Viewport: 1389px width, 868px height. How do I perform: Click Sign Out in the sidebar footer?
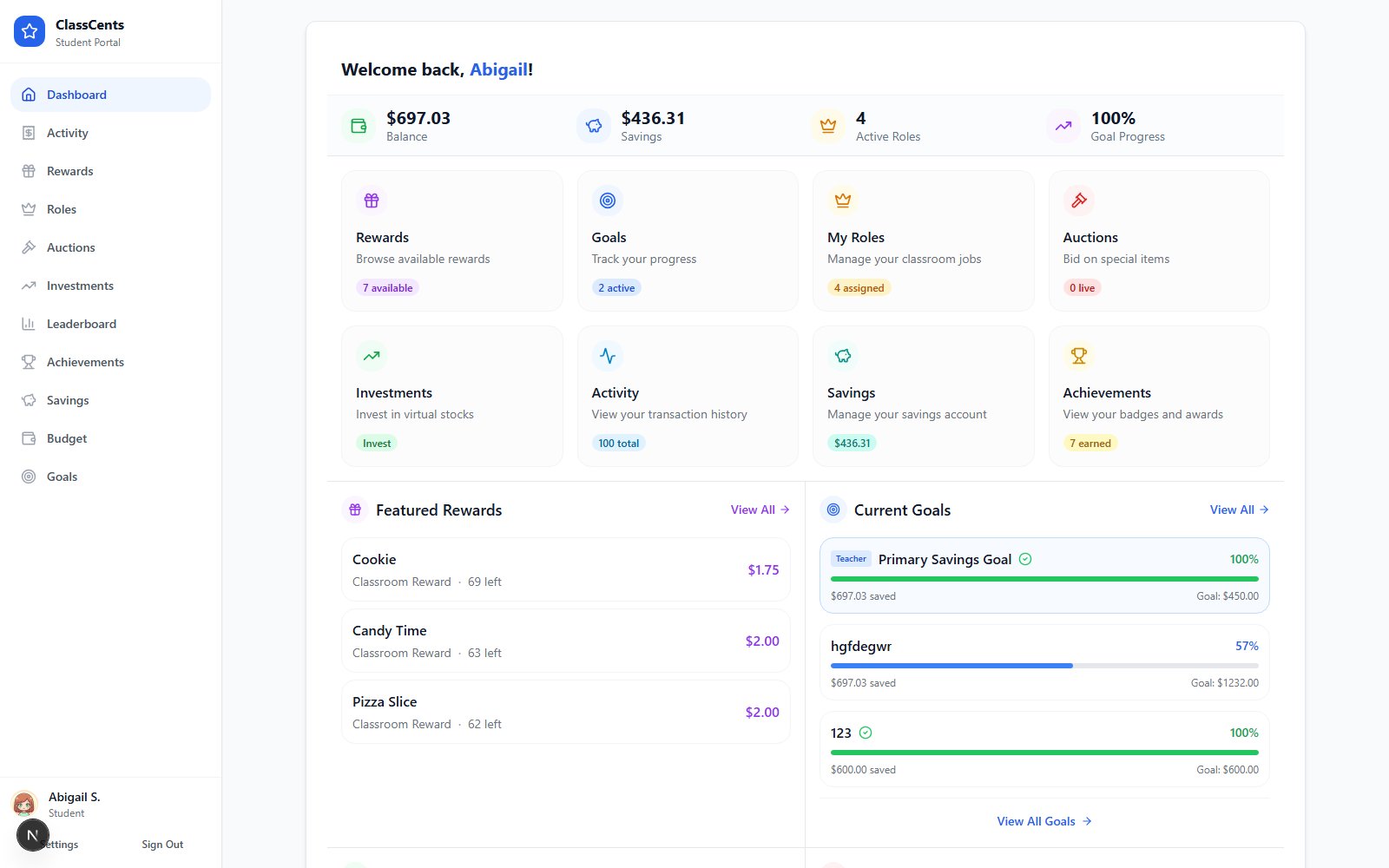tap(162, 845)
